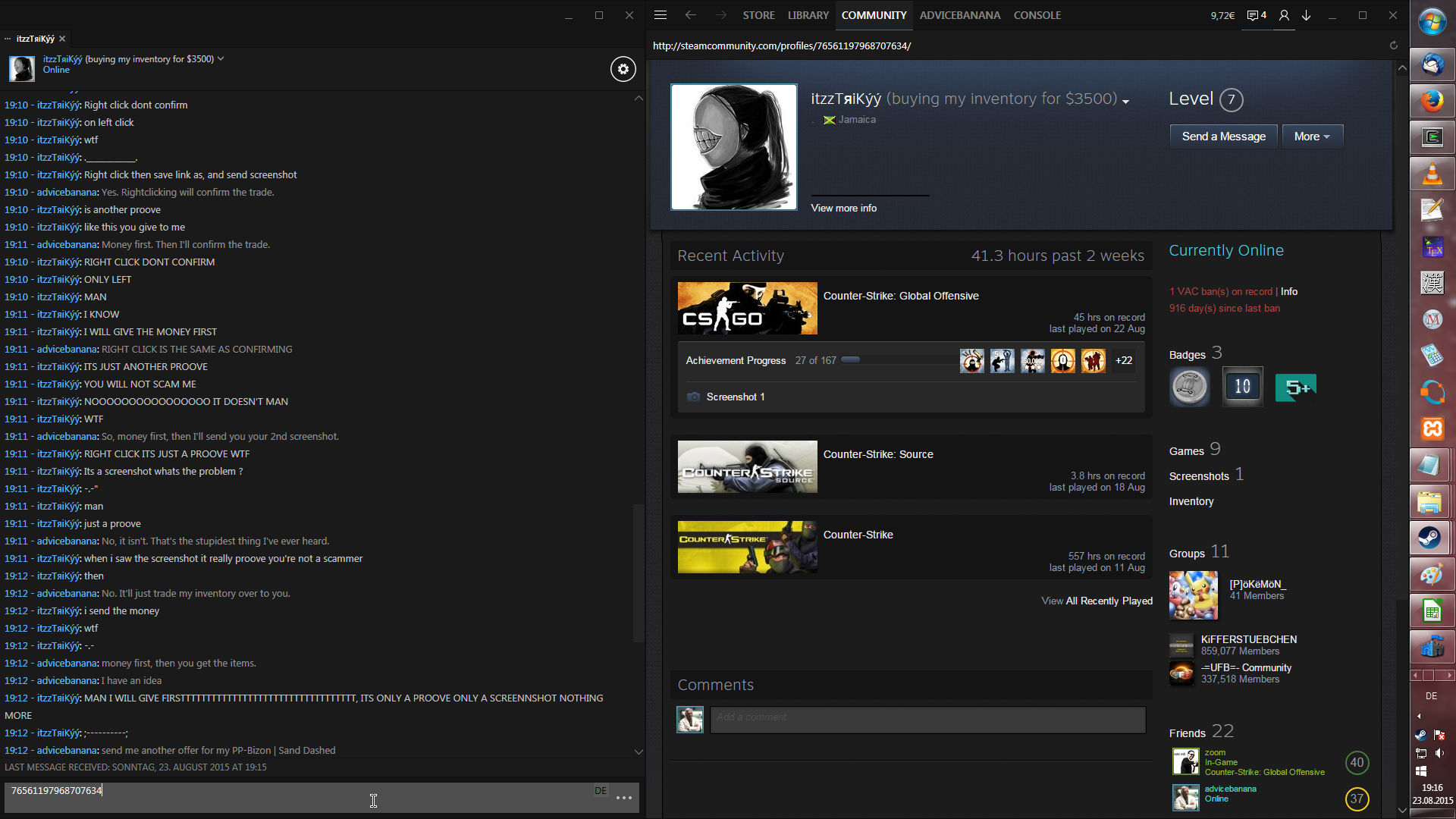
Task: Open the CONSOLE tab
Action: [1037, 15]
